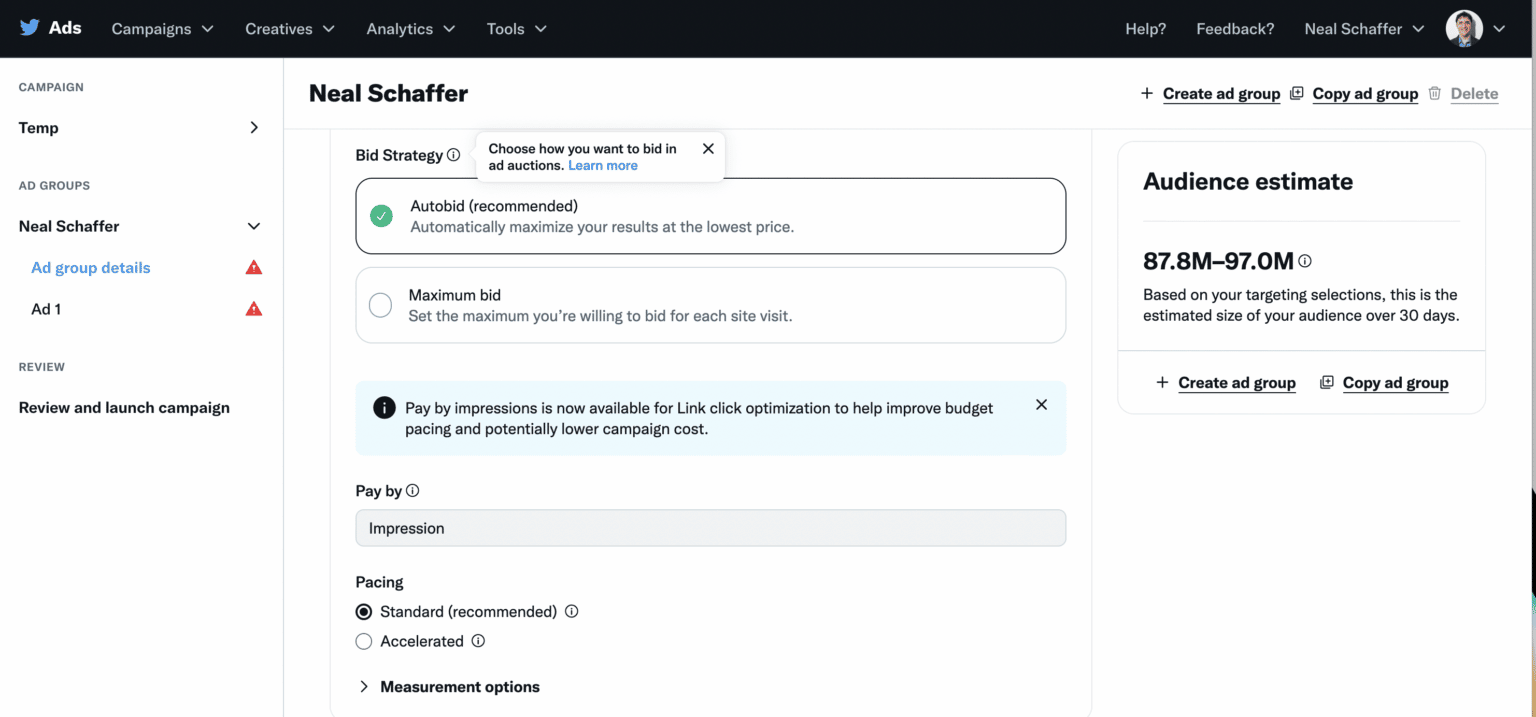The height and width of the screenshot is (717, 1536).
Task: Open the Campaigns dropdown
Action: tap(162, 29)
